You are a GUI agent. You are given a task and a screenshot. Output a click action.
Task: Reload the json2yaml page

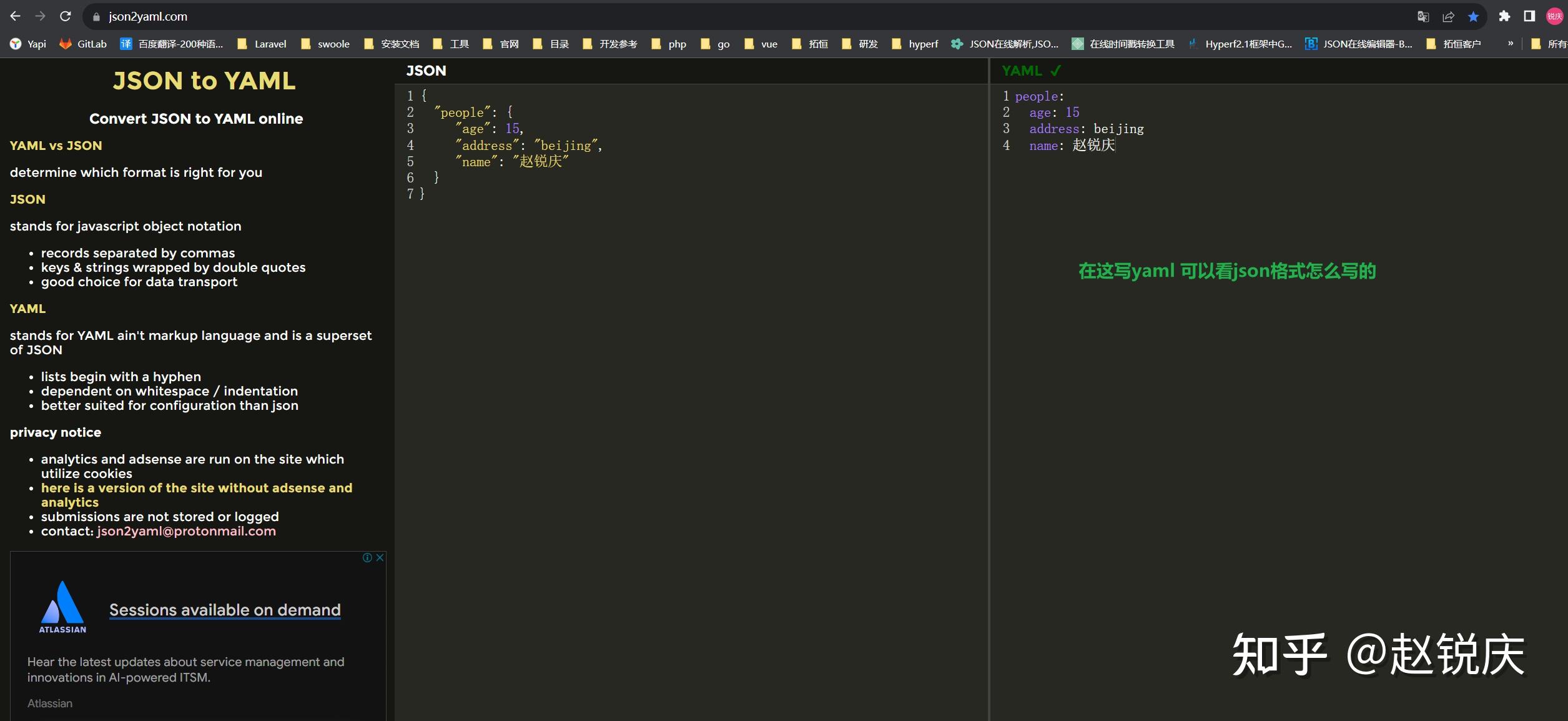tap(65, 16)
